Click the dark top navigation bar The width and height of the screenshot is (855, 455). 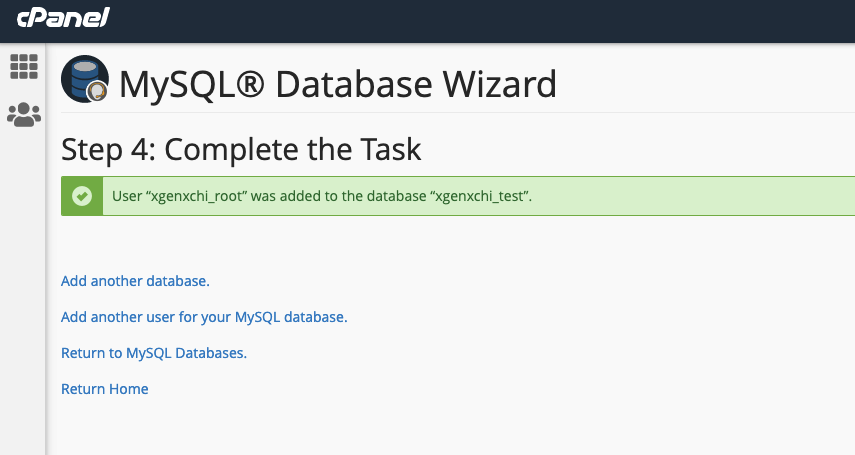click(428, 21)
